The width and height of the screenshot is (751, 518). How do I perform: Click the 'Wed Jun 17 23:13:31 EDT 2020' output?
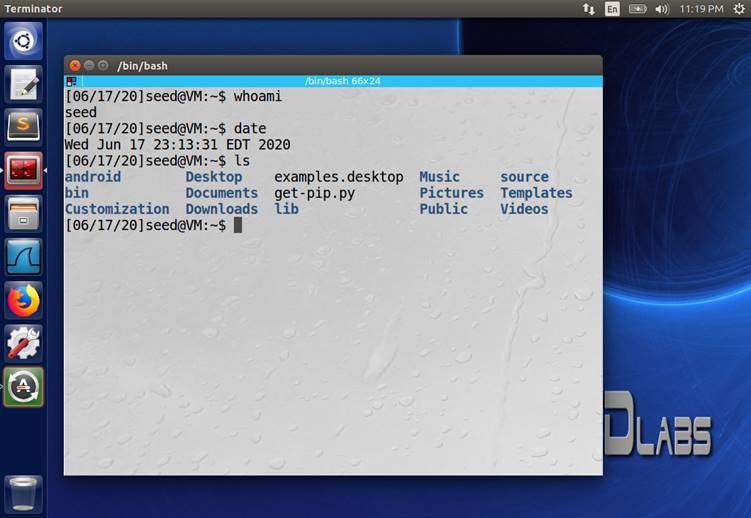[x=177, y=145]
